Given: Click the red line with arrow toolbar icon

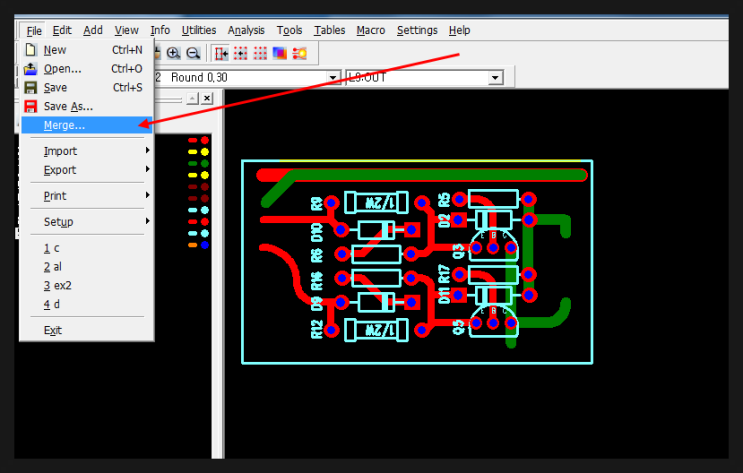Looking at the screenshot, I should pyautogui.click(x=222, y=53).
